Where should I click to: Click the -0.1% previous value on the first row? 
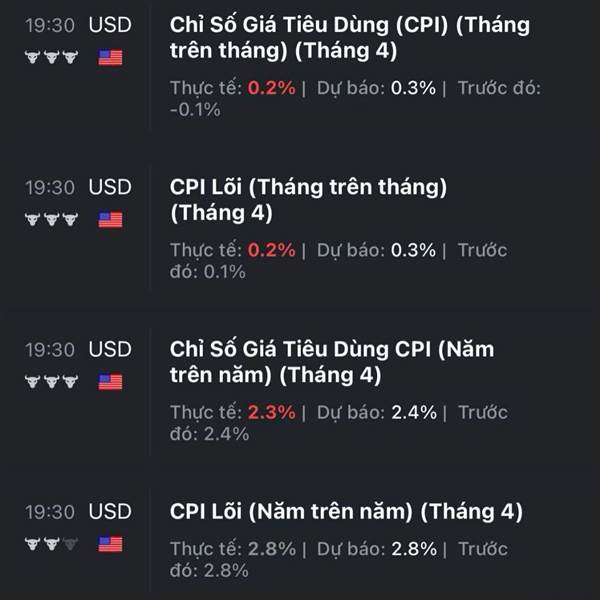pos(195,110)
